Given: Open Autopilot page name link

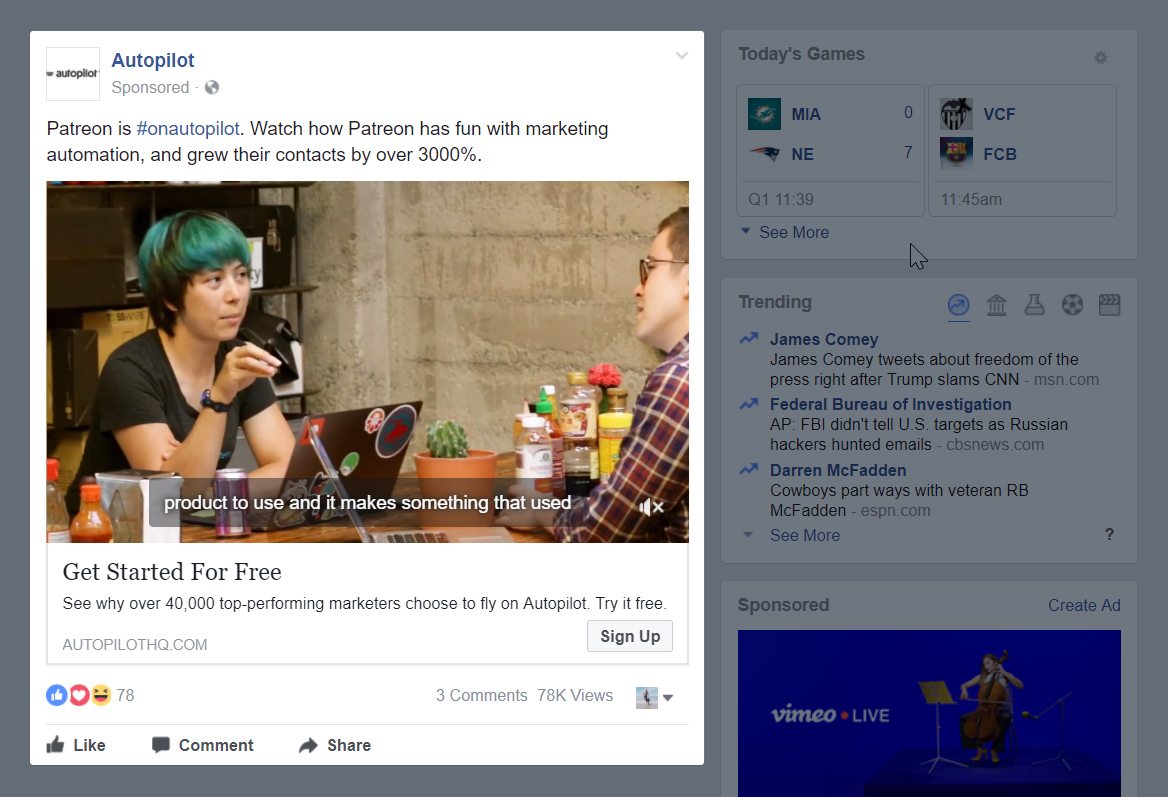Looking at the screenshot, I should pos(153,60).
